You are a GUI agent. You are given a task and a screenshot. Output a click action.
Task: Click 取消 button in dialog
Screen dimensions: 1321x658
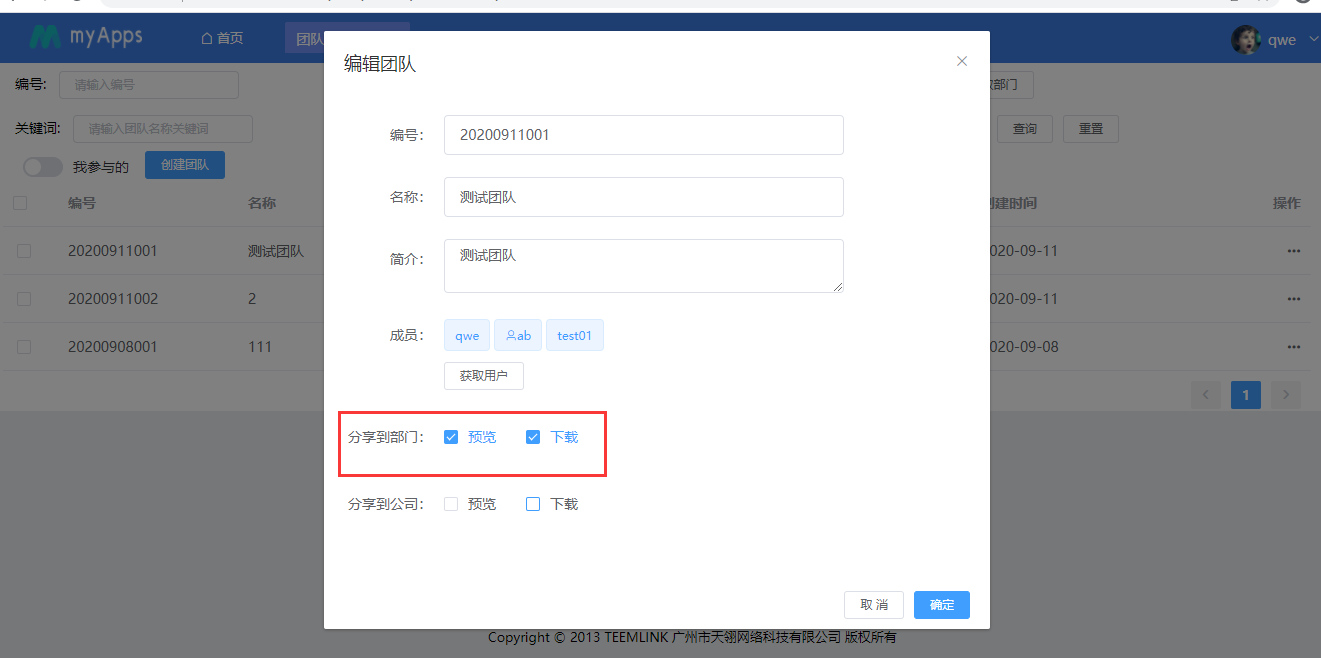point(873,605)
